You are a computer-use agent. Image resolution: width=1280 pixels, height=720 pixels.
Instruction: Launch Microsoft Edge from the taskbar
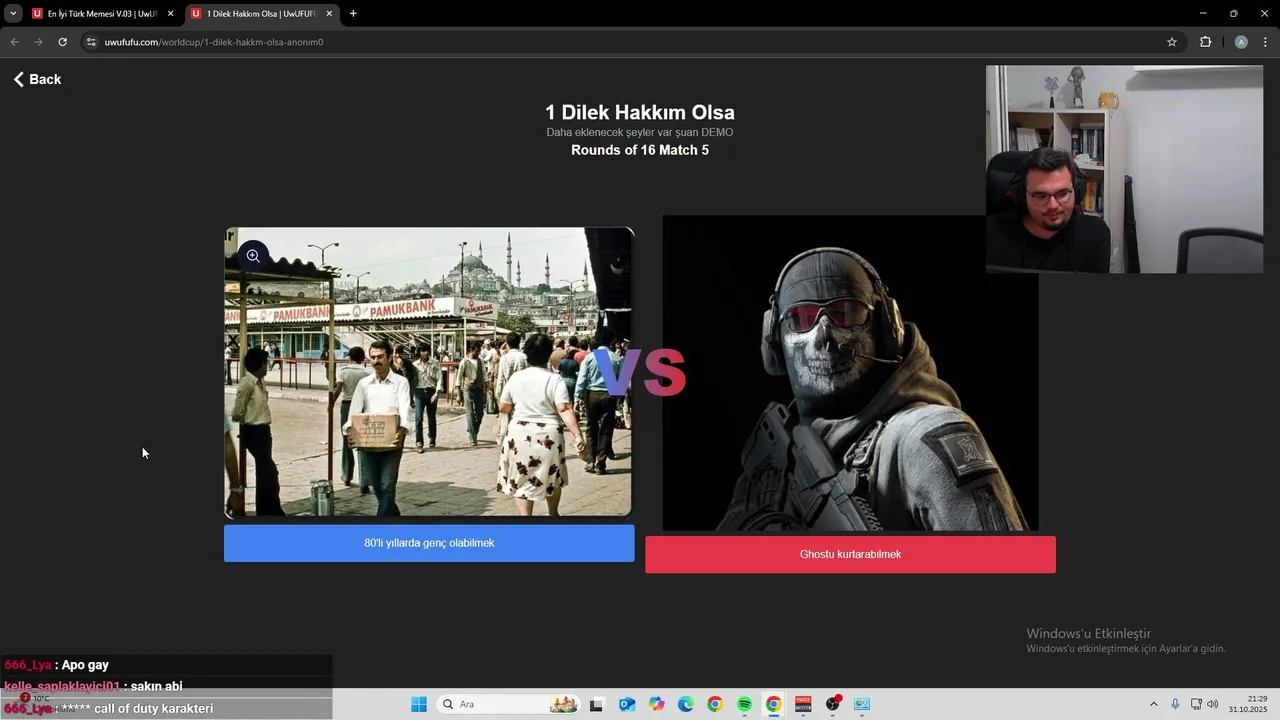tap(686, 704)
